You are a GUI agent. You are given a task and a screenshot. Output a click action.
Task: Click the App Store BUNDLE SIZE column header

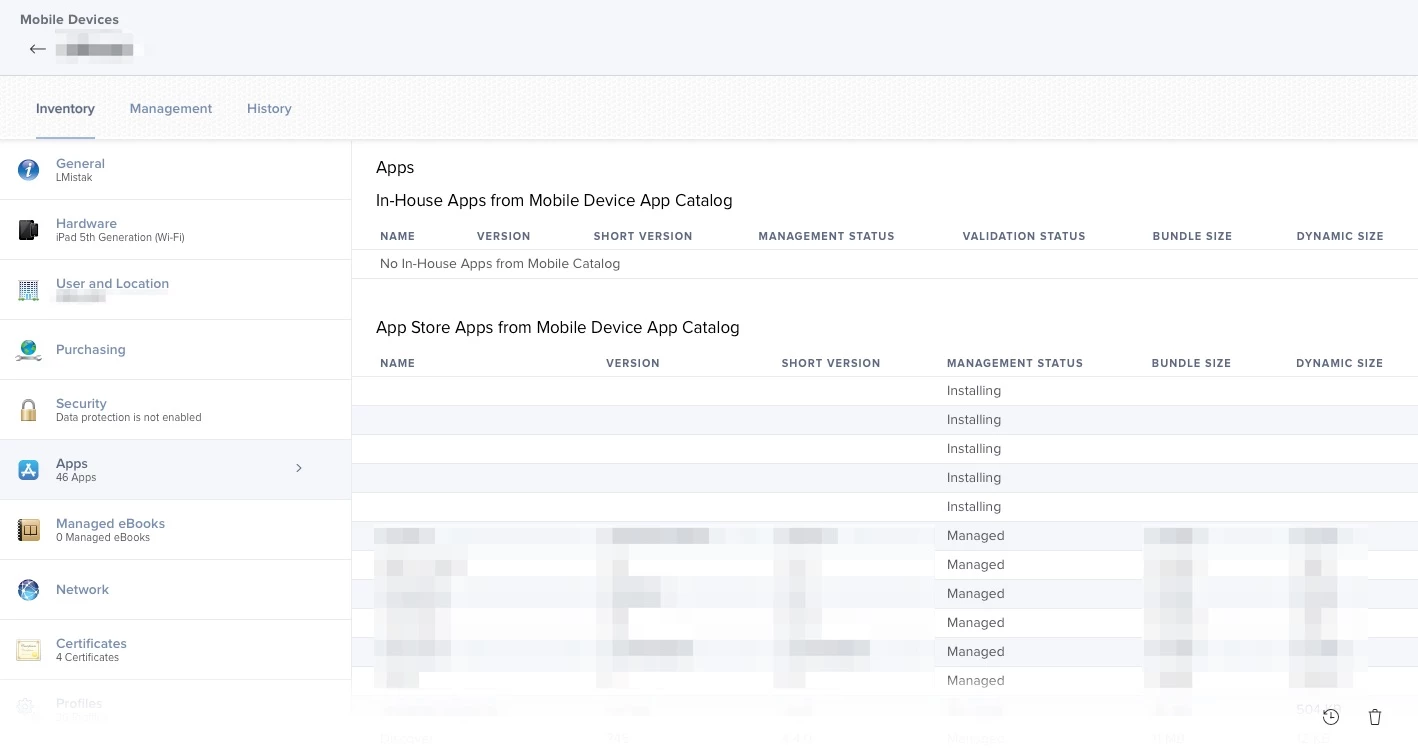pos(1191,363)
